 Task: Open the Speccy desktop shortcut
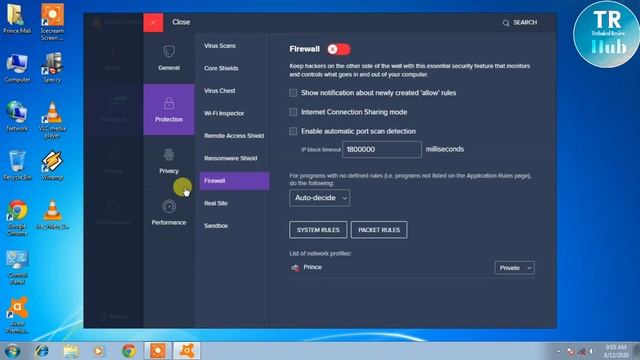click(x=52, y=68)
